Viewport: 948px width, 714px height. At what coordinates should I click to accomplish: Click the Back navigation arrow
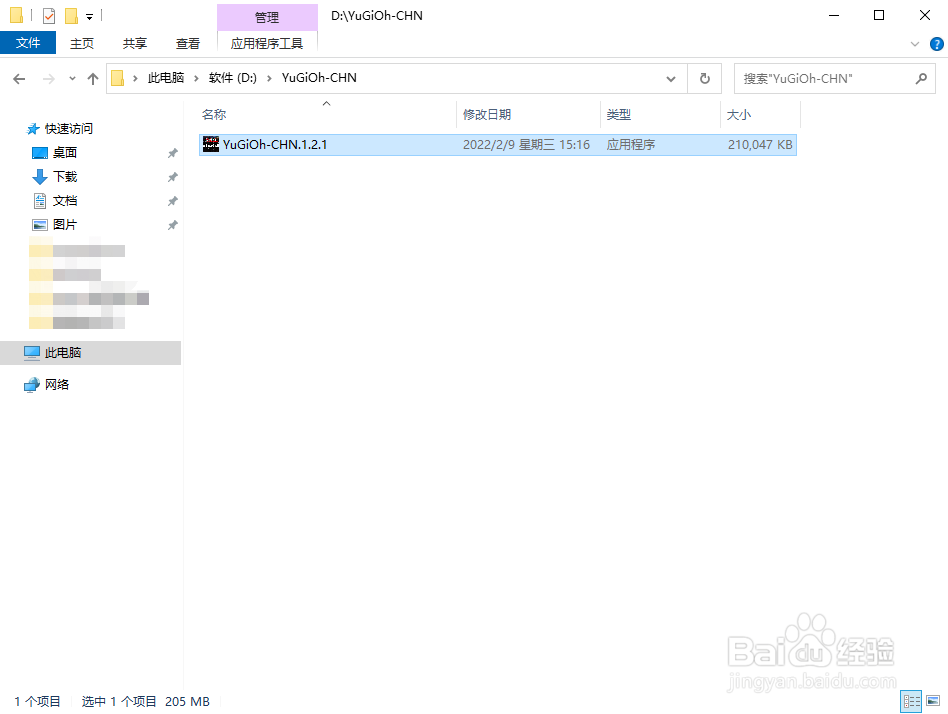point(19,78)
